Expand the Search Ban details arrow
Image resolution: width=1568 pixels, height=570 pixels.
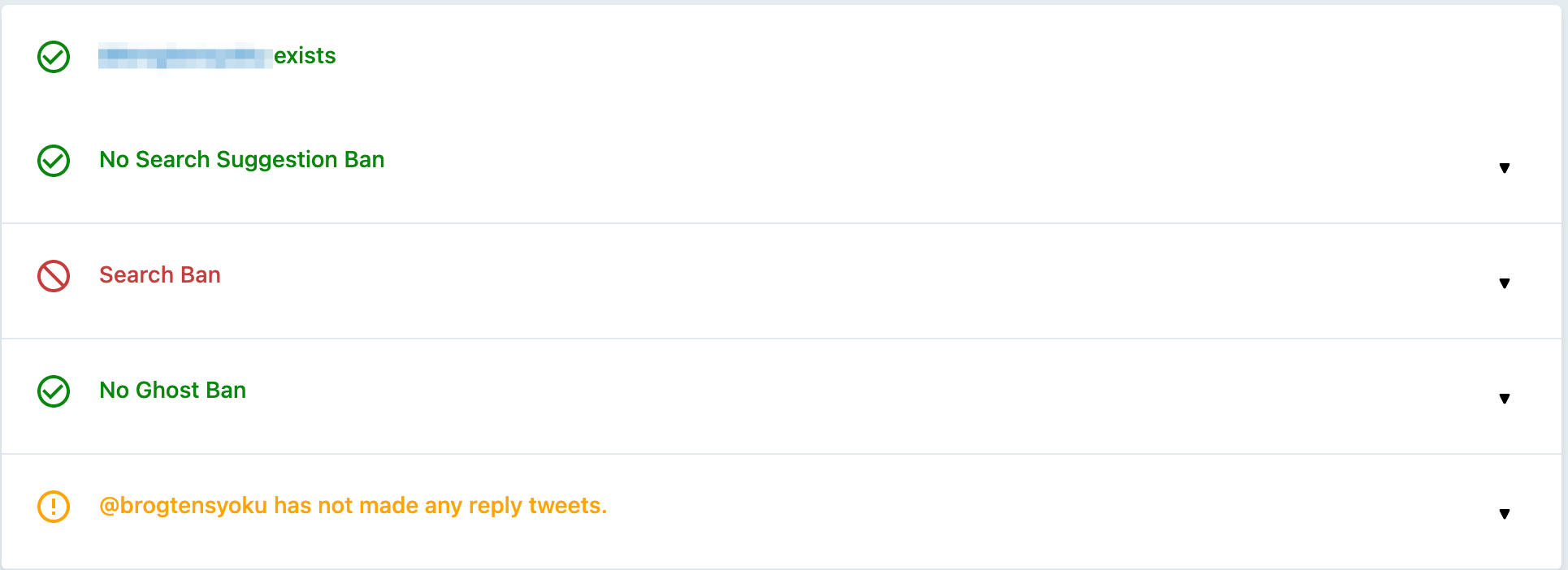pos(1505,283)
